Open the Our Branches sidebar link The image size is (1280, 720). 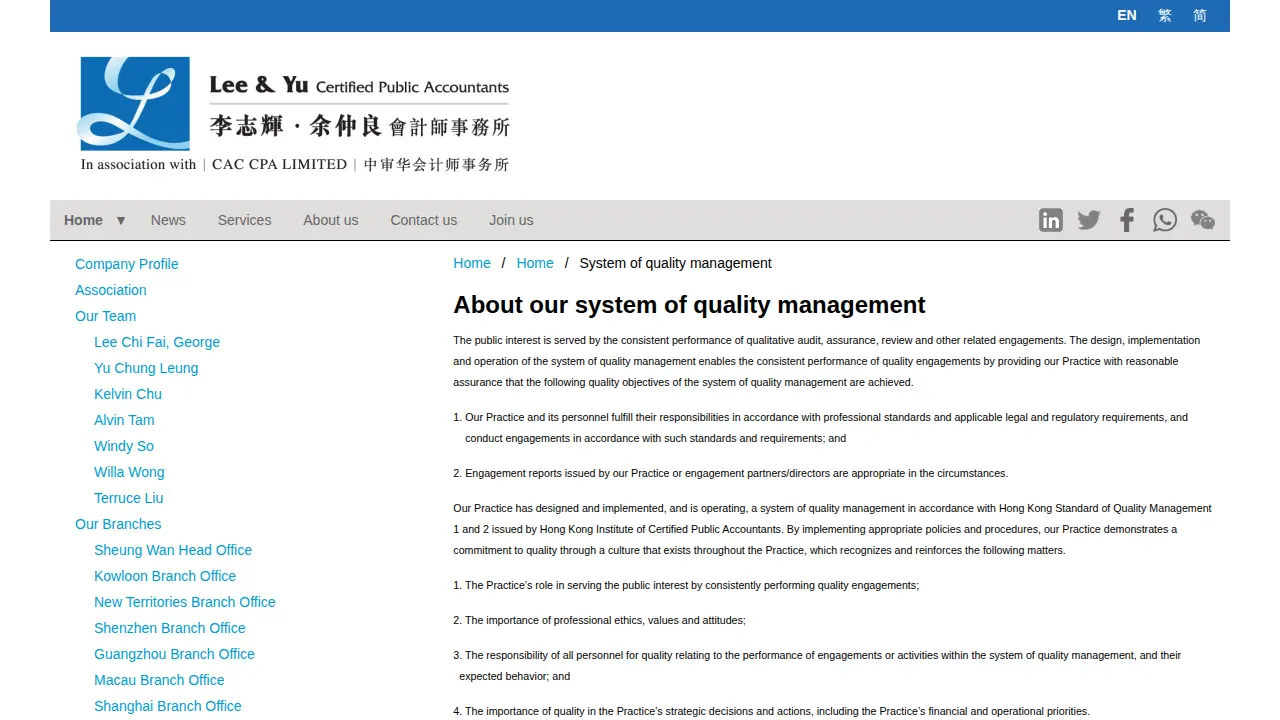[x=118, y=524]
